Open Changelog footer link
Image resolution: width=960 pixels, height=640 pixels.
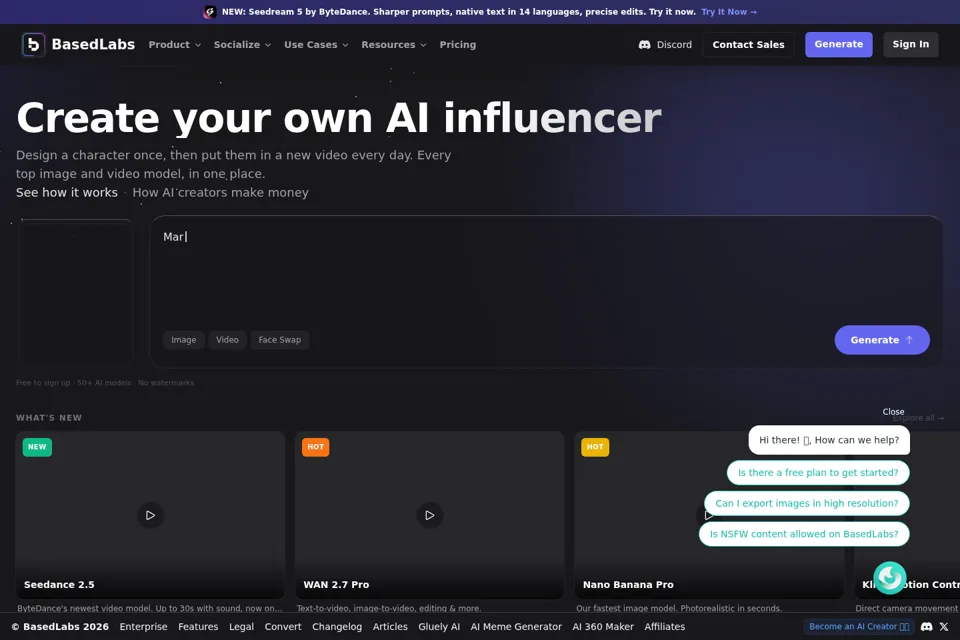pos(337,627)
